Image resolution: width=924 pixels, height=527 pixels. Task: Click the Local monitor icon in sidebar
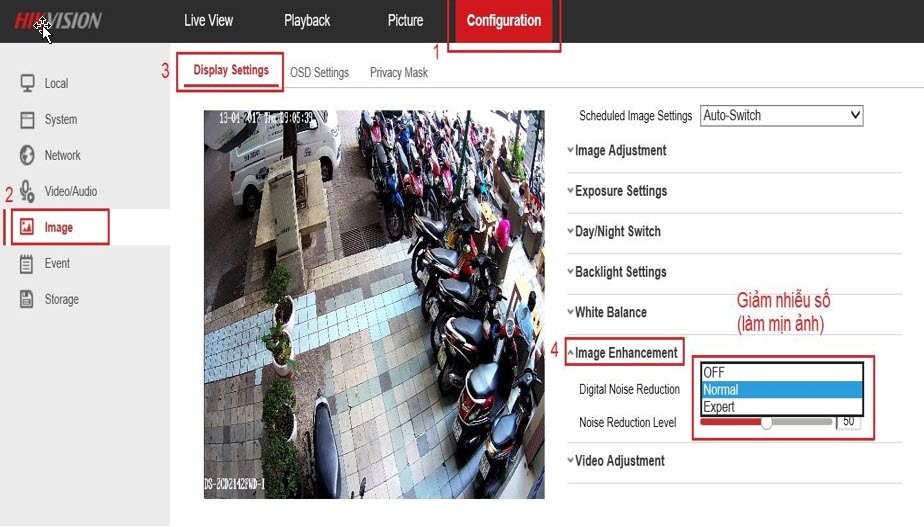(27, 83)
